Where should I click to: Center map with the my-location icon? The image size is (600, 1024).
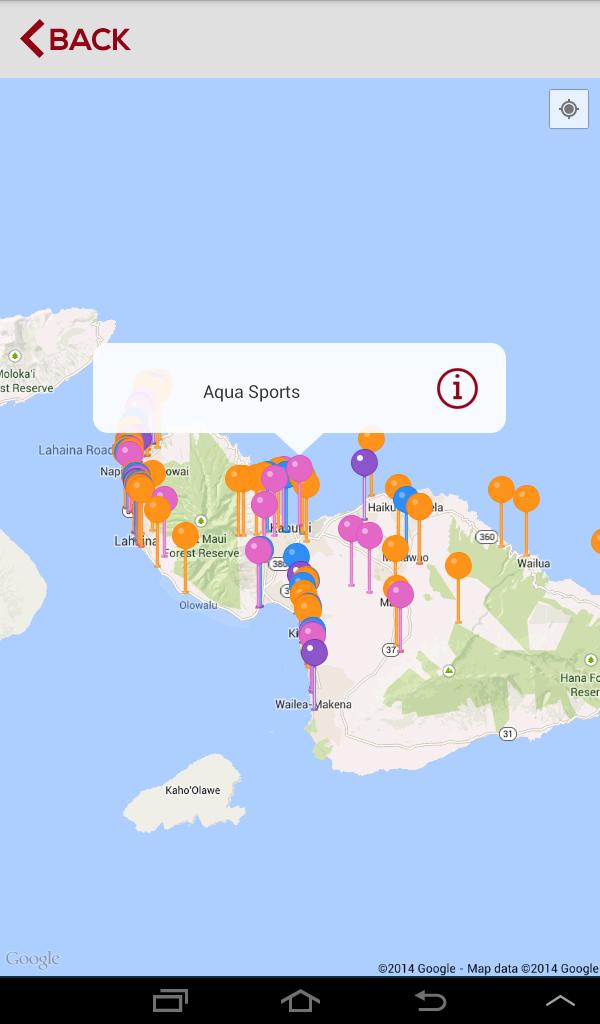pyautogui.click(x=569, y=109)
